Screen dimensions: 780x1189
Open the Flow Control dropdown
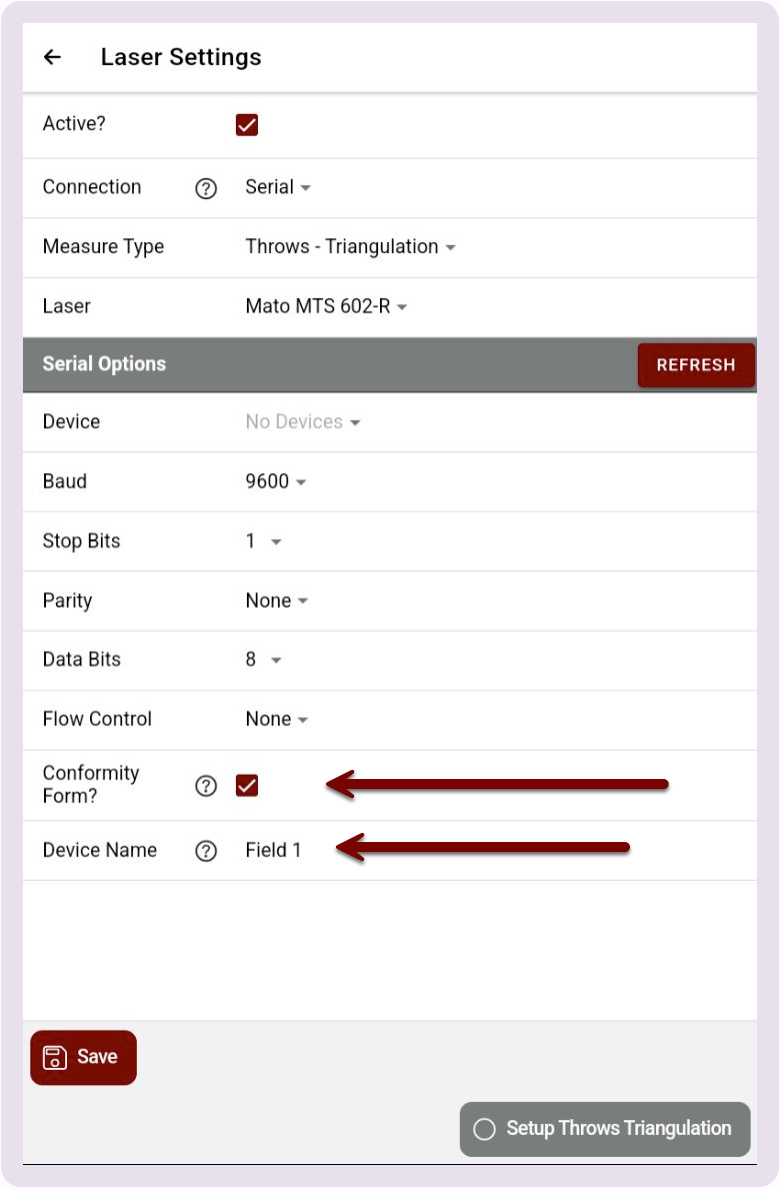pyautogui.click(x=277, y=719)
